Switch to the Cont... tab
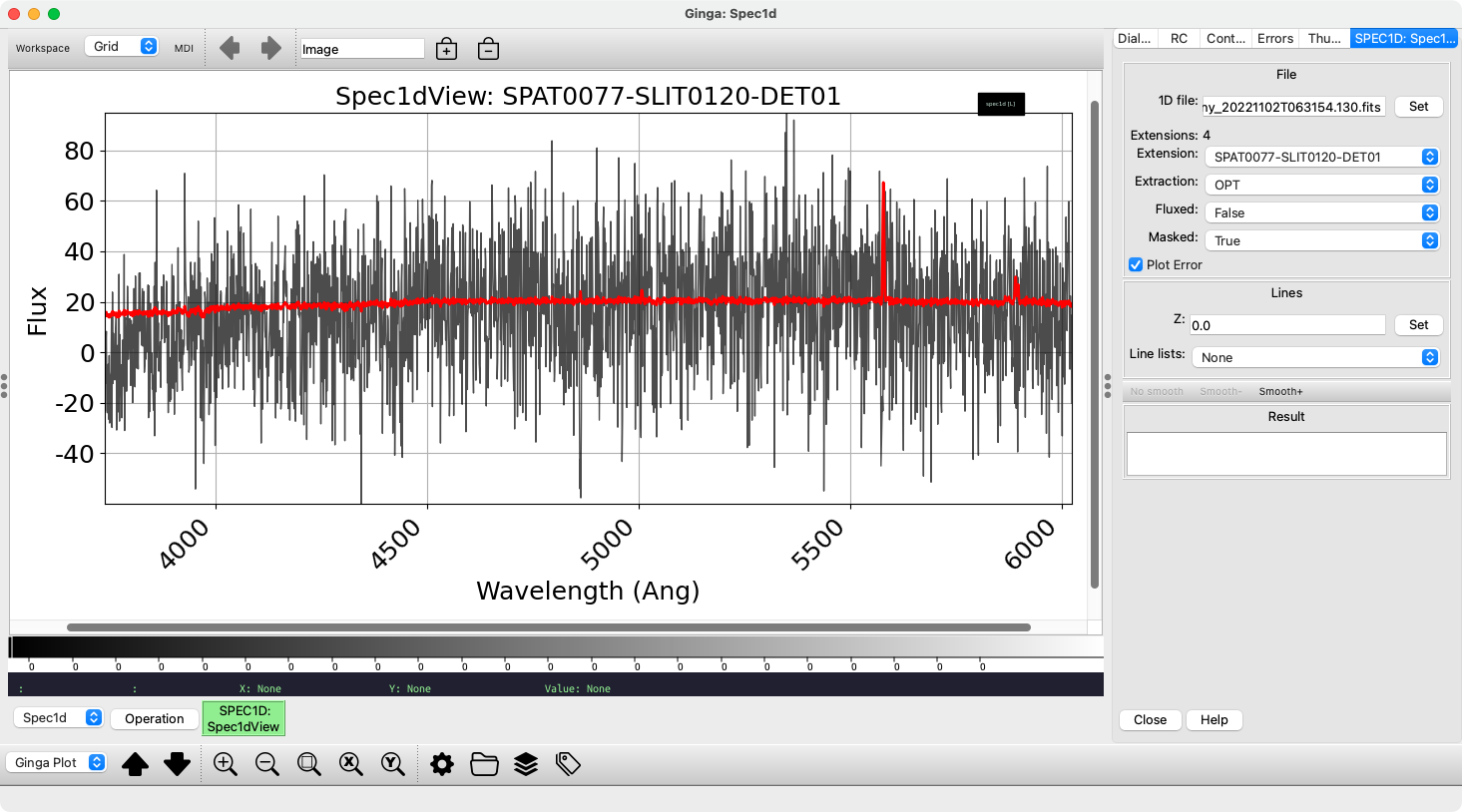This screenshot has width=1462, height=812. [1225, 38]
